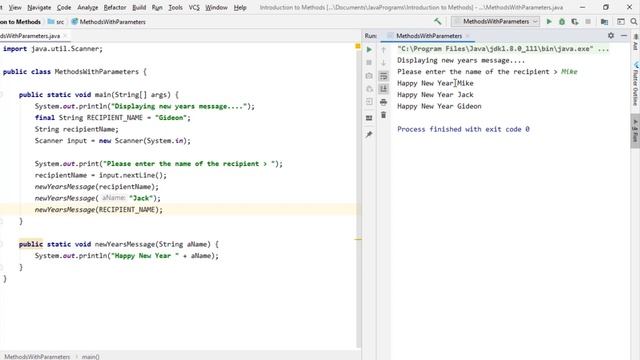The width and height of the screenshot is (640, 360).
Task: Run MethodsWithParameters from the main toolbar
Action: tap(549, 22)
